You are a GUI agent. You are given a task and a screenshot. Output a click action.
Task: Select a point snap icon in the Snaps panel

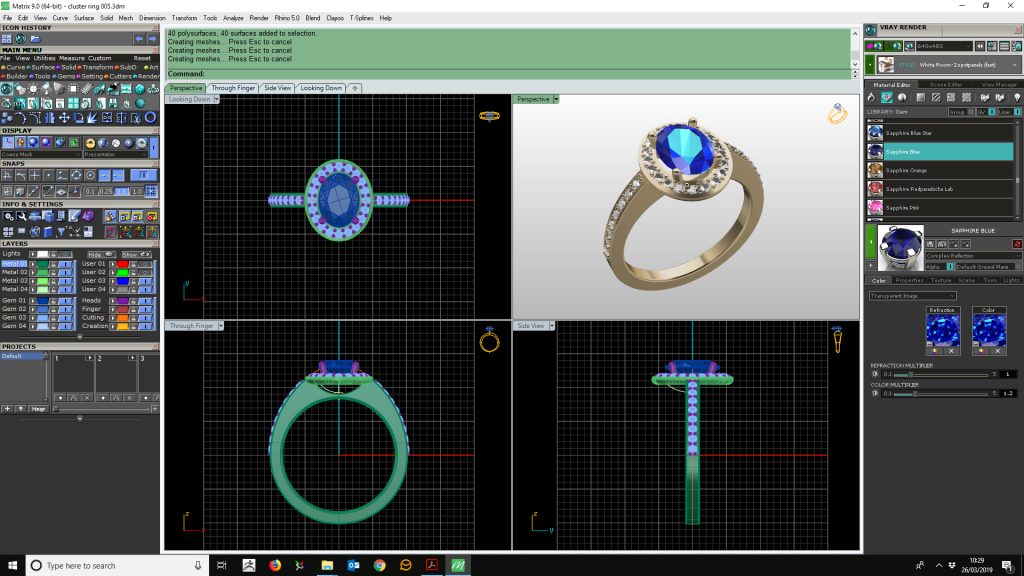pos(48,175)
